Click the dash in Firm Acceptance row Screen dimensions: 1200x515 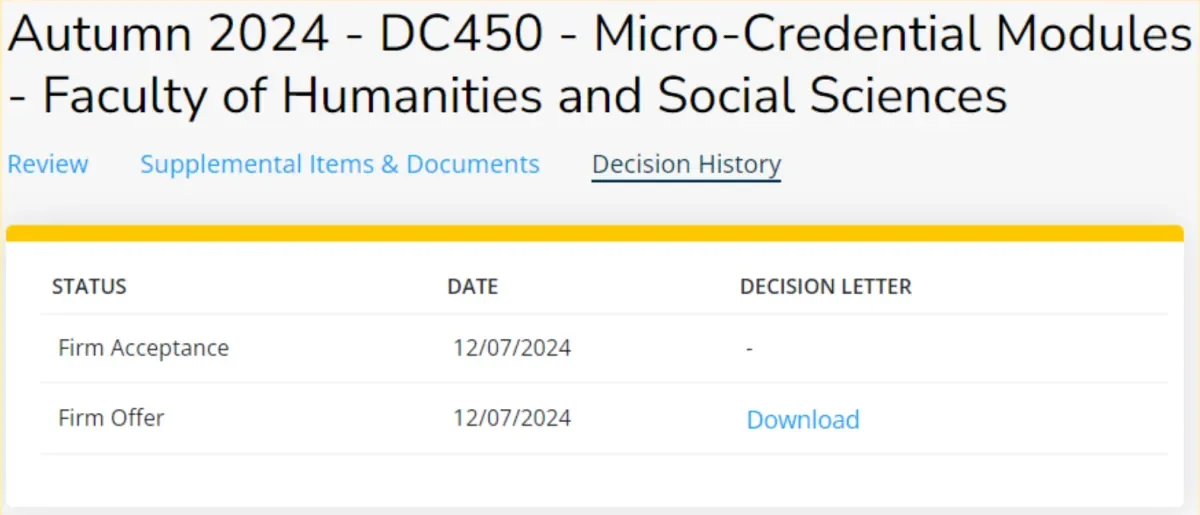750,349
